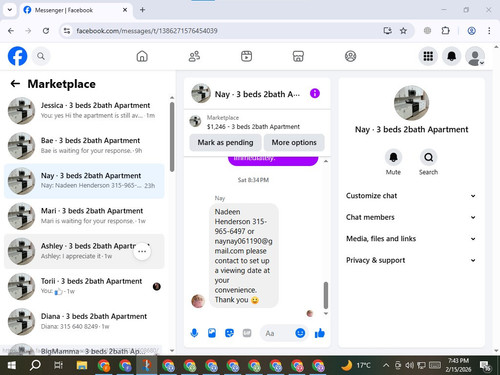This screenshot has width=500, height=375.
Task: Open Jessica's 3 beds 2bath Apartment chat
Action: coord(84,111)
